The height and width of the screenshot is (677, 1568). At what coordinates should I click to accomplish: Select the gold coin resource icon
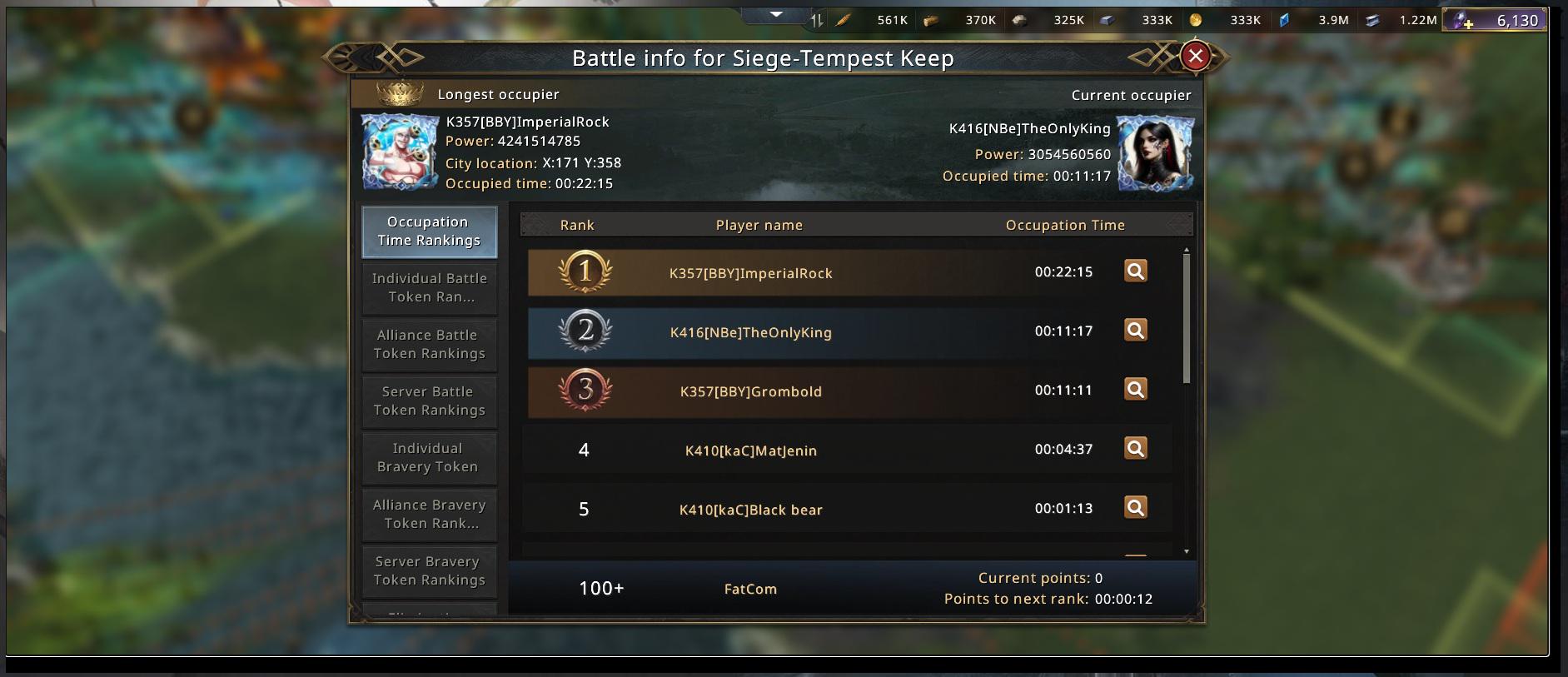1196,20
